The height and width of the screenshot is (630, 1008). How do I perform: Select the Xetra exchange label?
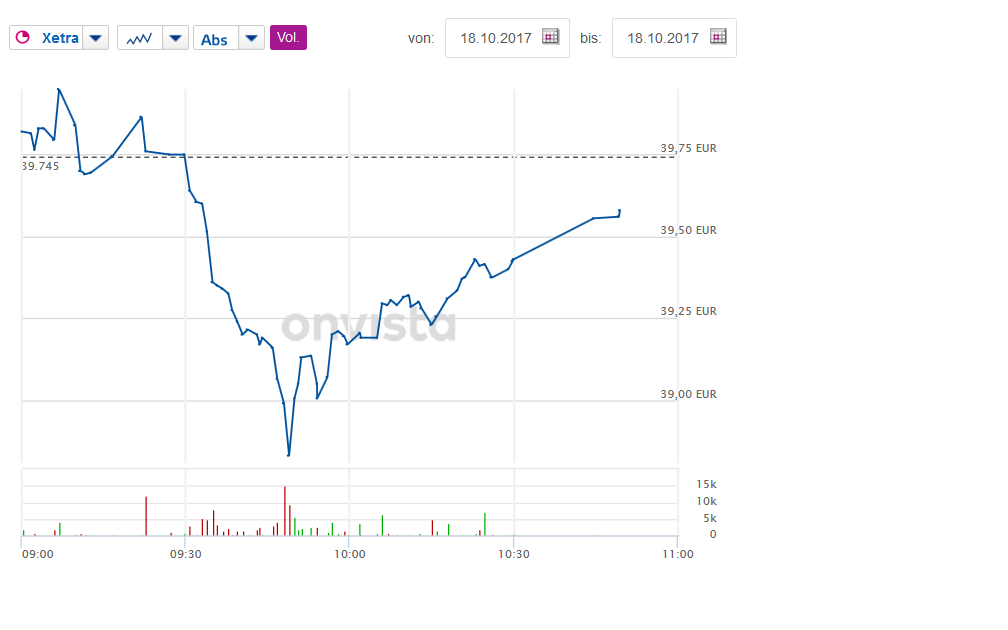point(62,39)
